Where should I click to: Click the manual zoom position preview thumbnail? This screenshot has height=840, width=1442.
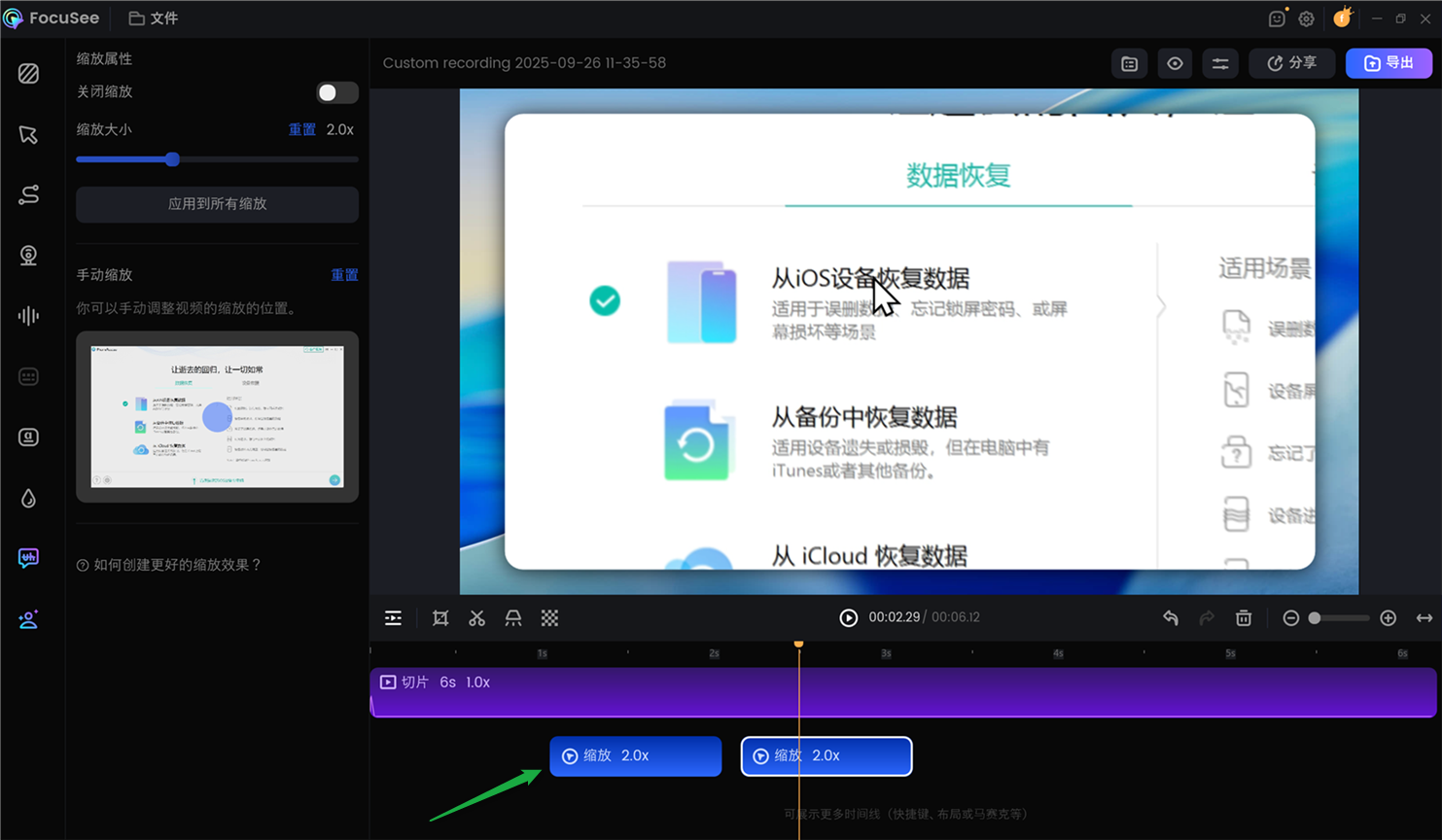pos(217,417)
